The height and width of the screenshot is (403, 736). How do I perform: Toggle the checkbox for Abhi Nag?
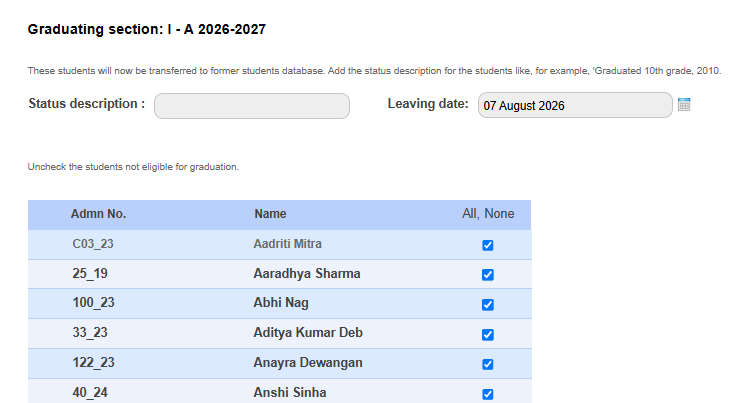[x=488, y=304]
